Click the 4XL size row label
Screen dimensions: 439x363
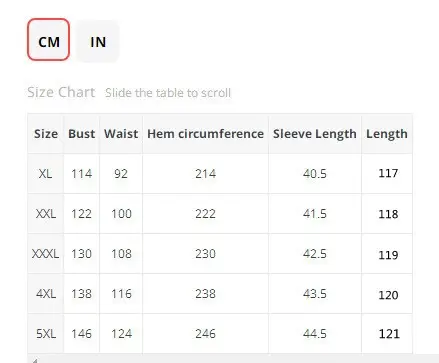[x=46, y=294]
